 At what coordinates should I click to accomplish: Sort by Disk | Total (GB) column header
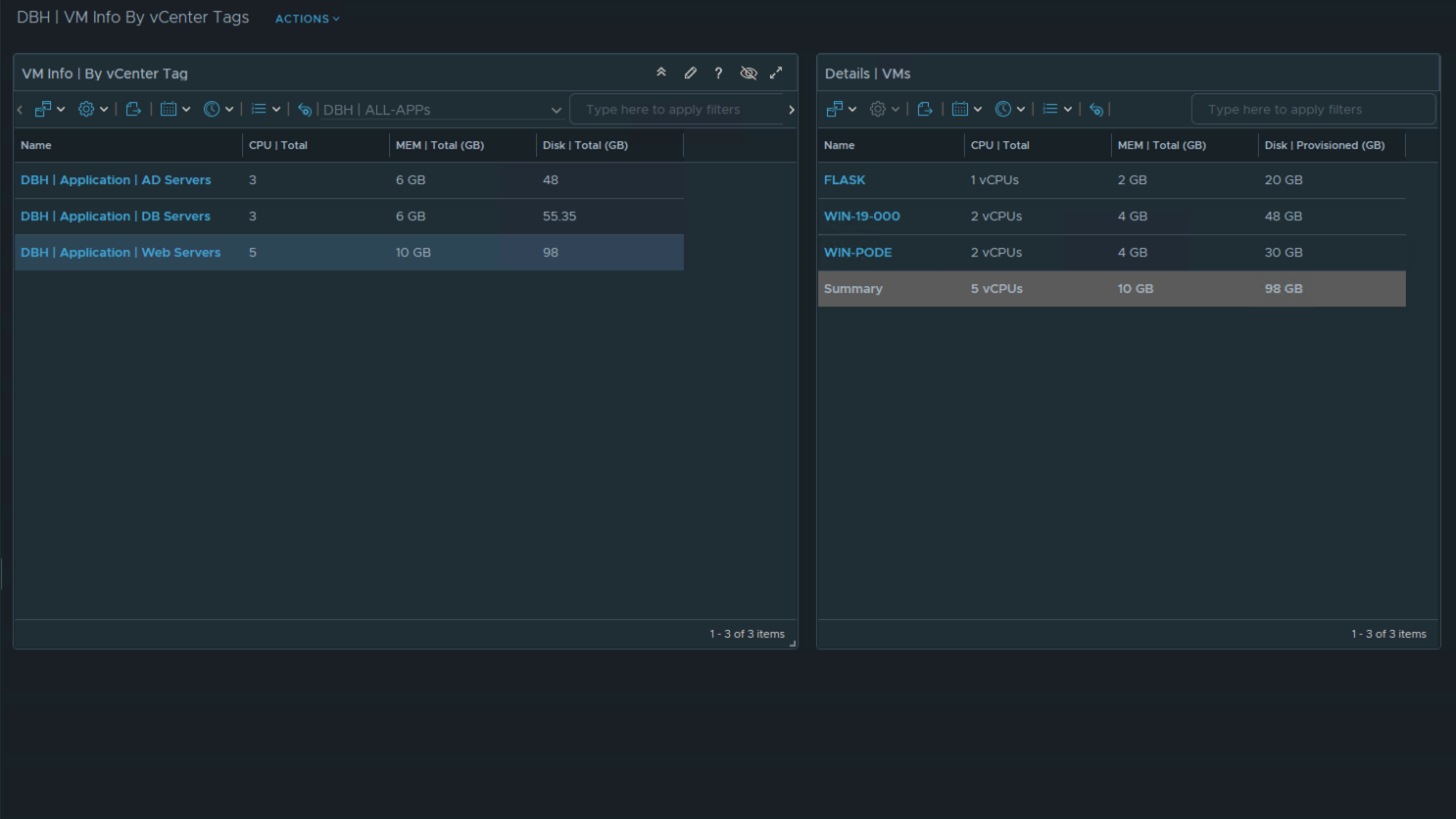pyautogui.click(x=585, y=145)
